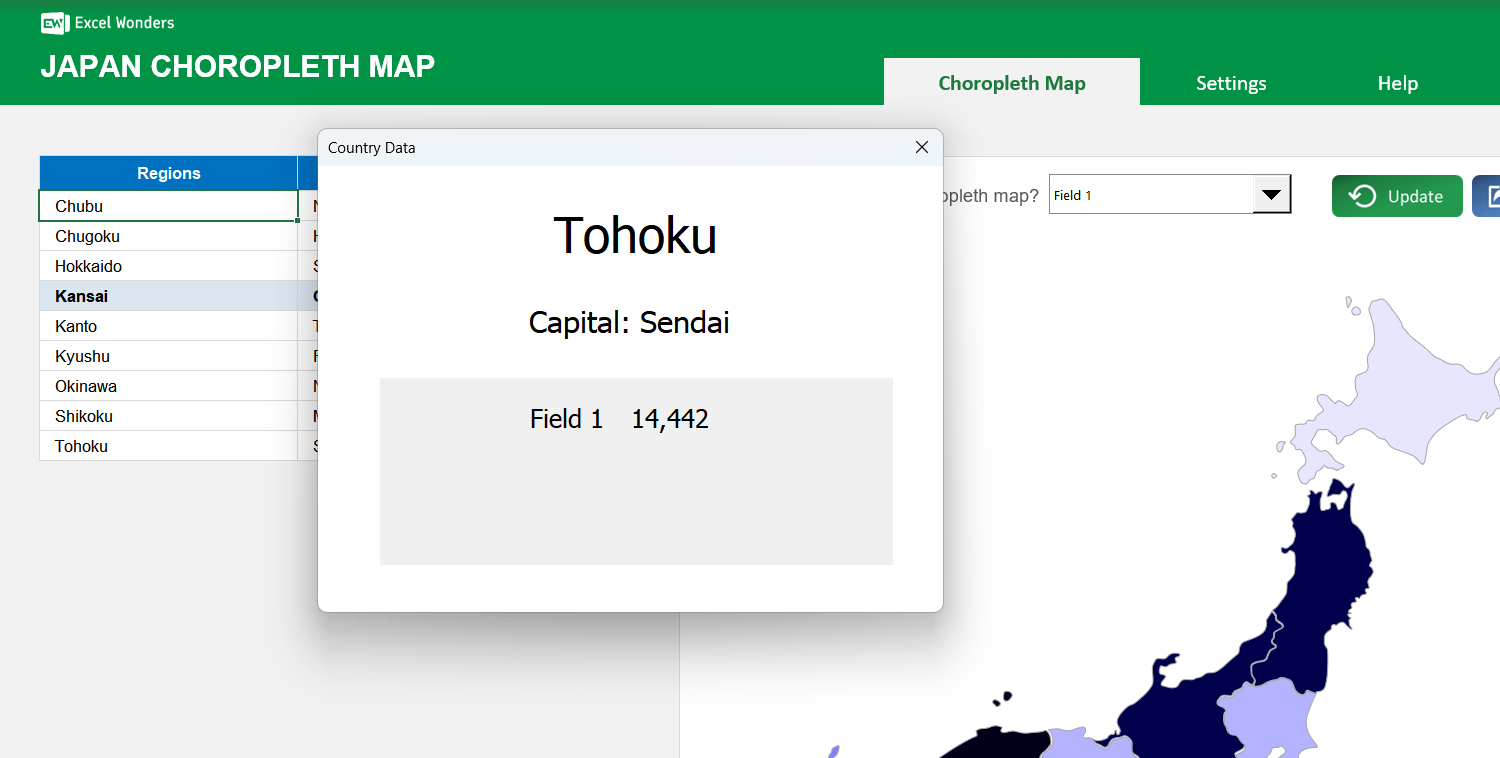Click the Excel Wonders logo icon

coord(53,22)
